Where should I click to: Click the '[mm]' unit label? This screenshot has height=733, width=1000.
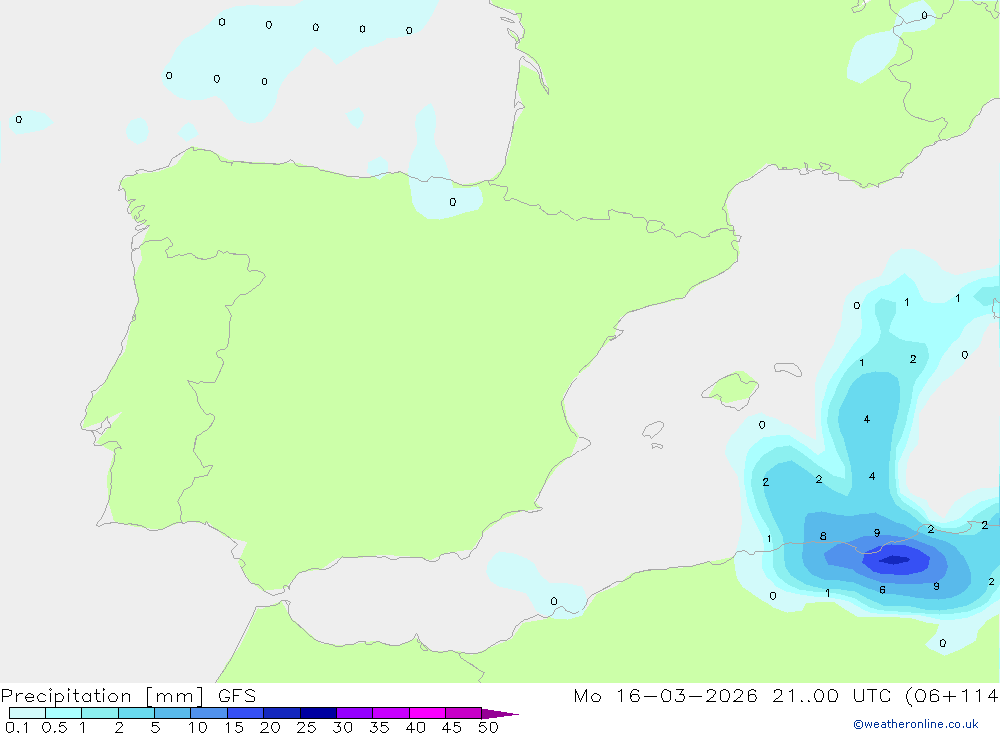(175, 696)
